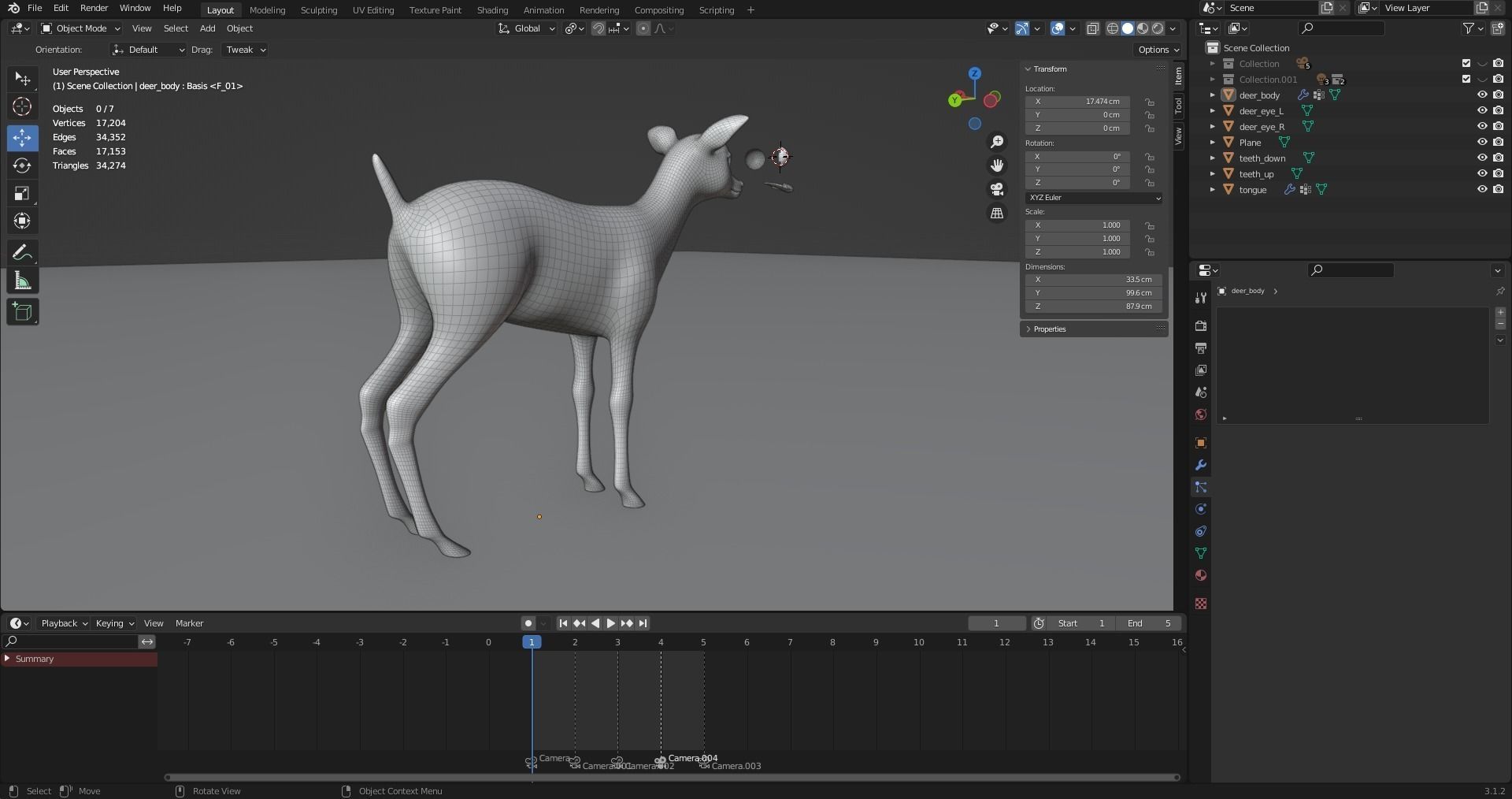Uncheck Collection exclude checkbox
Viewport: 1512px width, 799px height.
click(1466, 64)
